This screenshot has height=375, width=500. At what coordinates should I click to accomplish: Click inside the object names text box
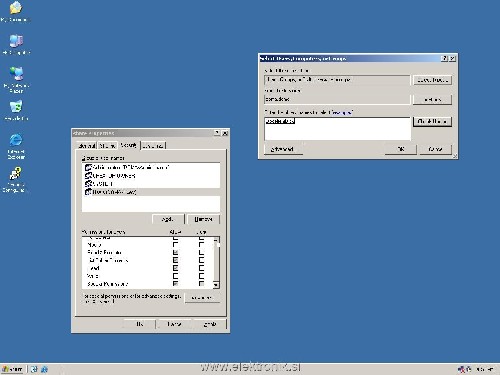click(x=337, y=129)
